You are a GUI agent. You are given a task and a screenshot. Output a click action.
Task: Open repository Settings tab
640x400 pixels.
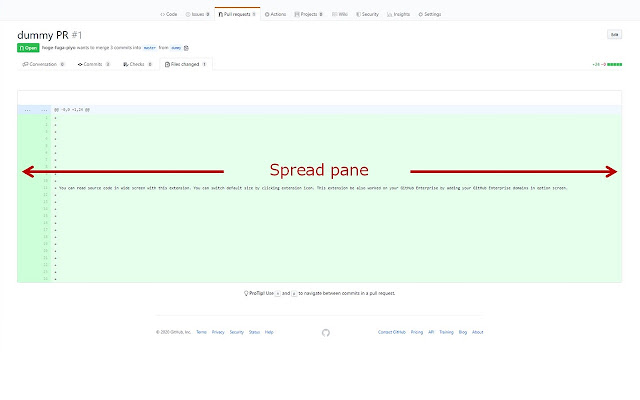tap(429, 14)
